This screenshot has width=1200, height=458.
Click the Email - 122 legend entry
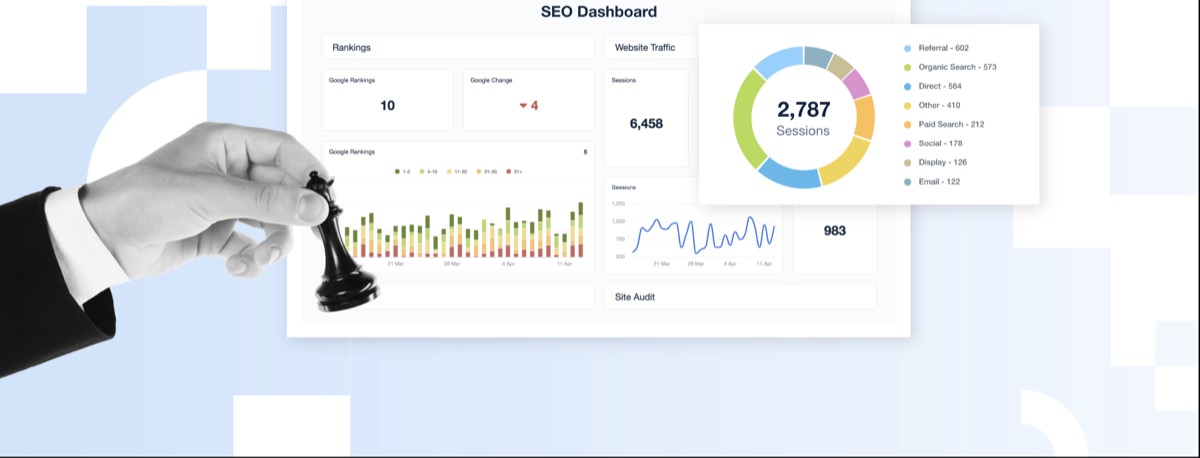click(x=931, y=181)
